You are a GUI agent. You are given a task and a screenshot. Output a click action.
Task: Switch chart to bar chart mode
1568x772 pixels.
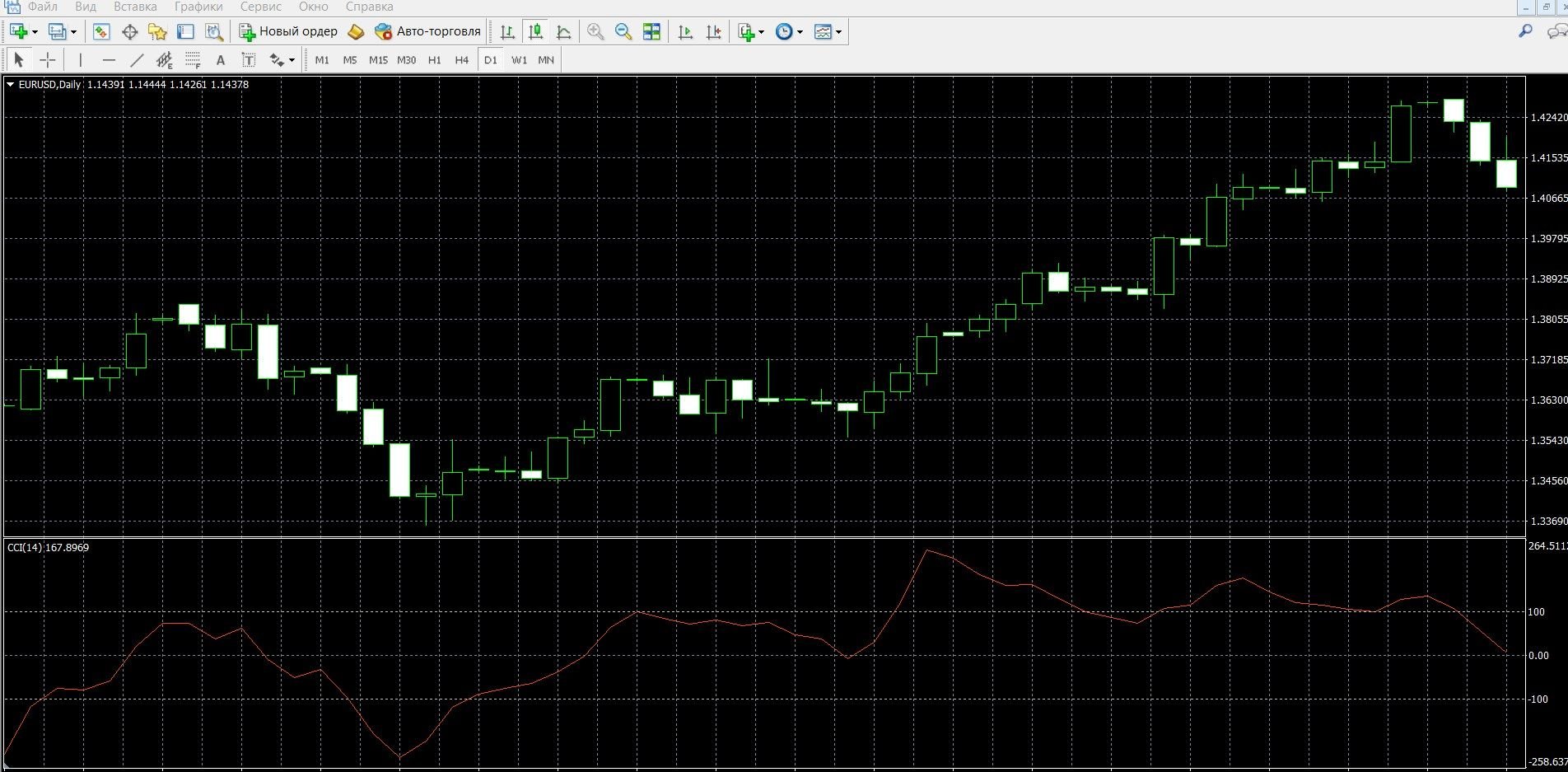pos(507,32)
